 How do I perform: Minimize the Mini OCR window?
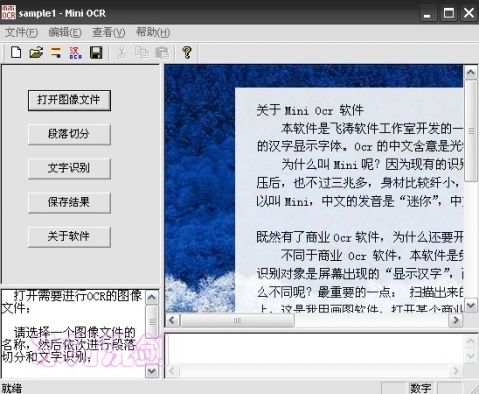427,14
